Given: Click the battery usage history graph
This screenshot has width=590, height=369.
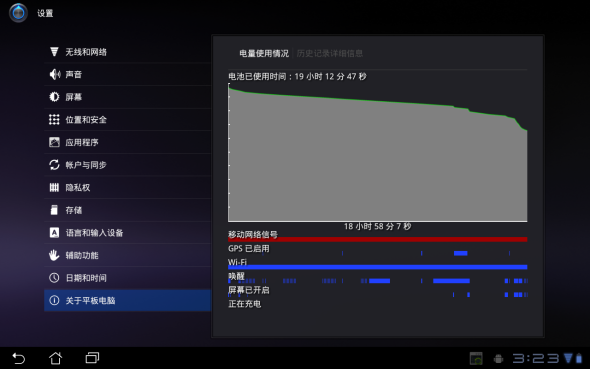Looking at the screenshot, I should tap(377, 152).
